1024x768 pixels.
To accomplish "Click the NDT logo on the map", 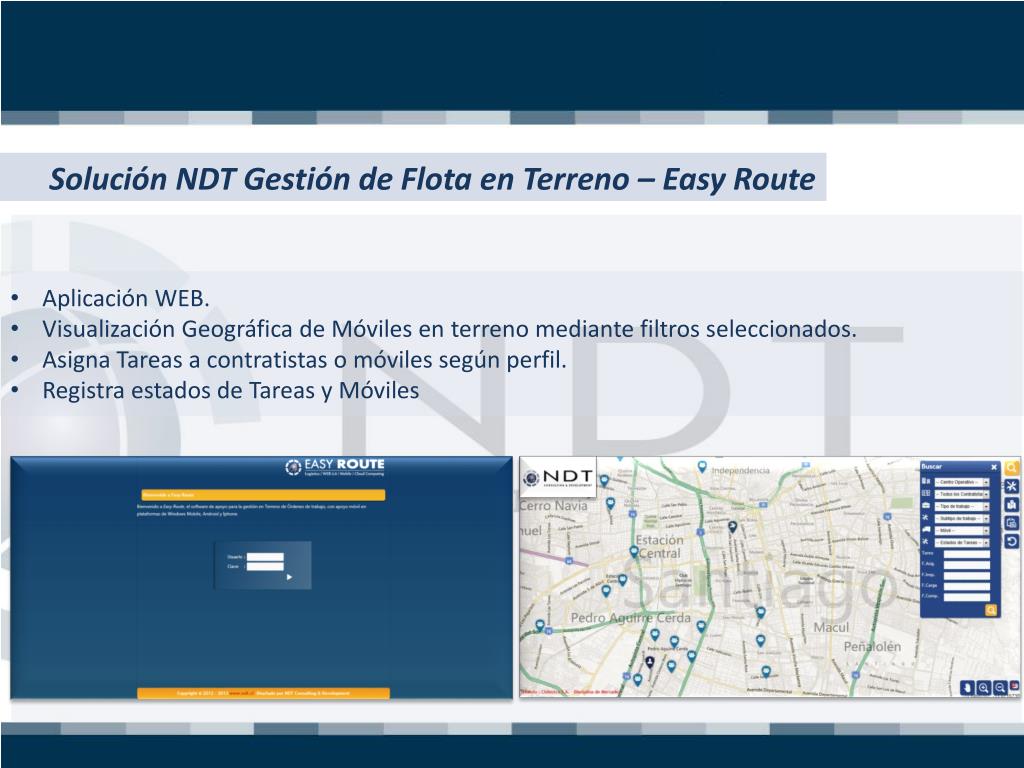I will tap(558, 477).
